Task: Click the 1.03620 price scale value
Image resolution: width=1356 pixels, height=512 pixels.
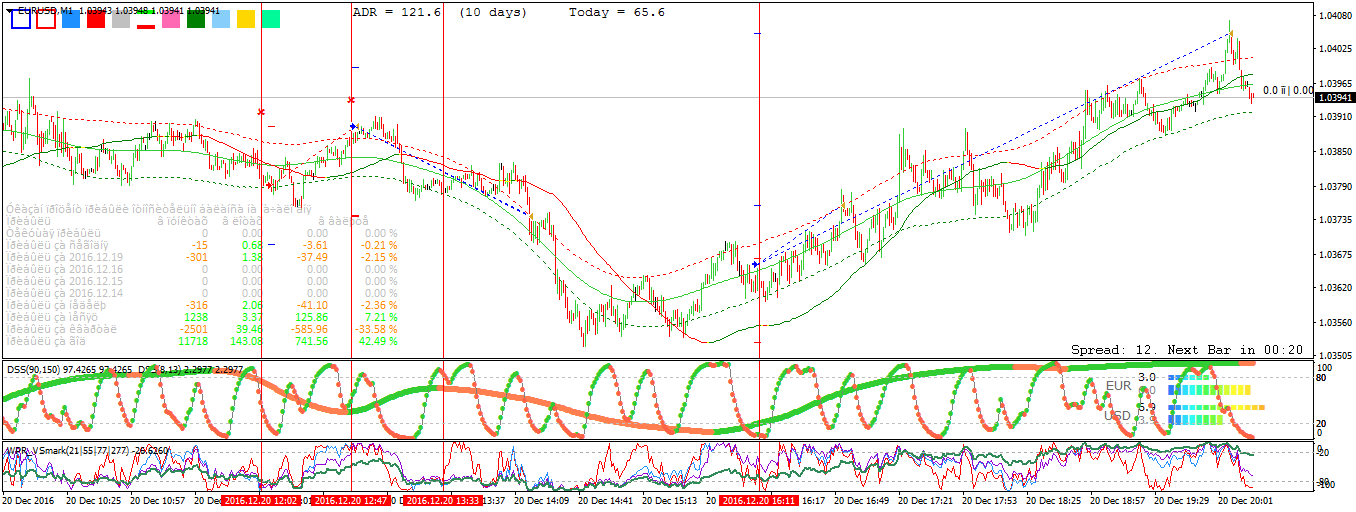Action: pyautogui.click(x=1336, y=288)
